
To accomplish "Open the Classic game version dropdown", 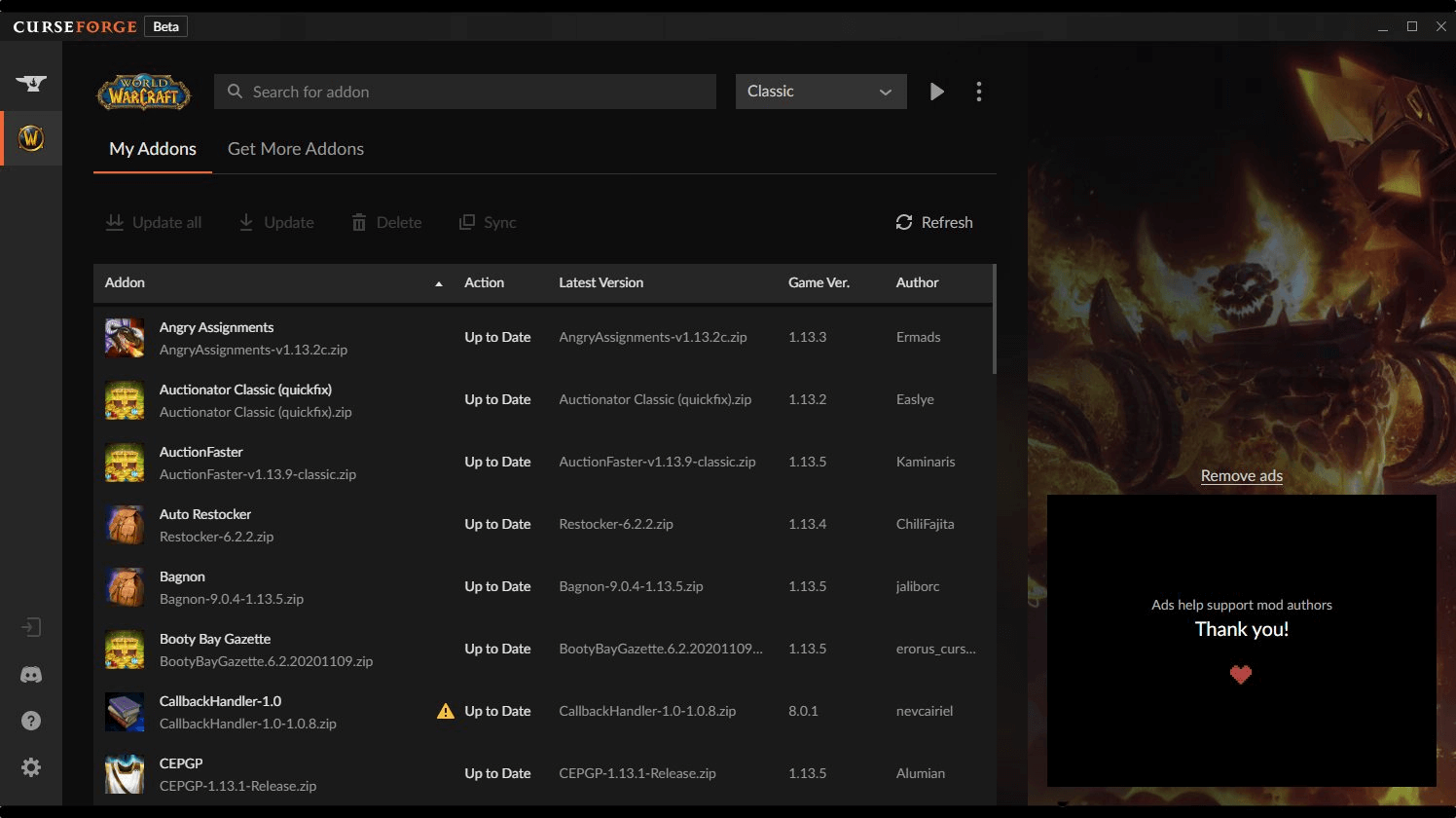I will 820,92.
